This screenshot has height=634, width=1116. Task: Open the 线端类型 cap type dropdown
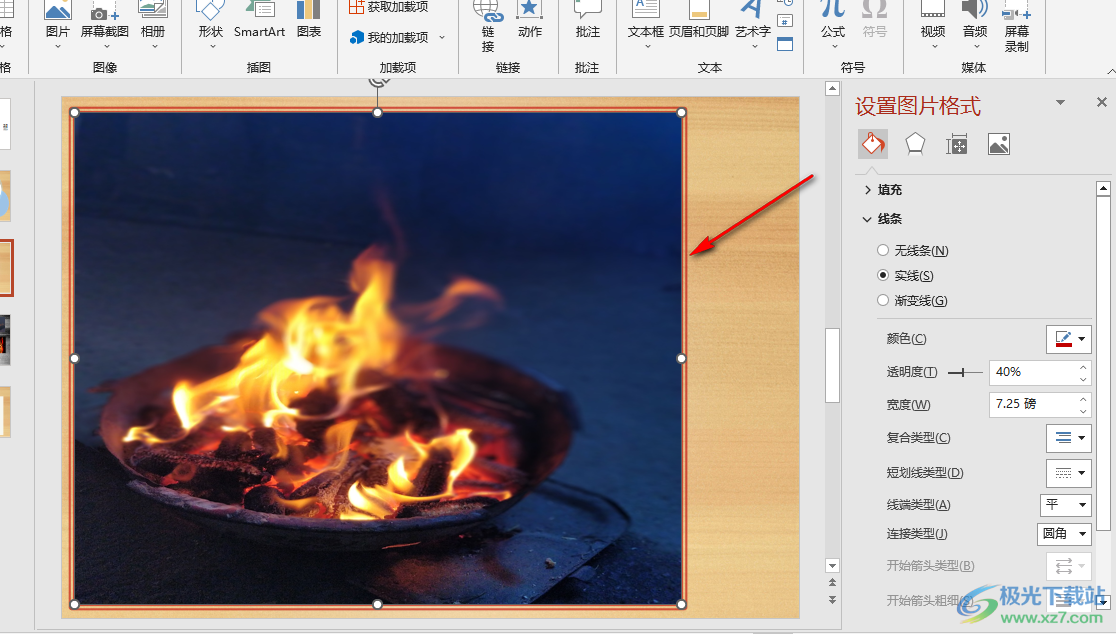coord(1065,504)
